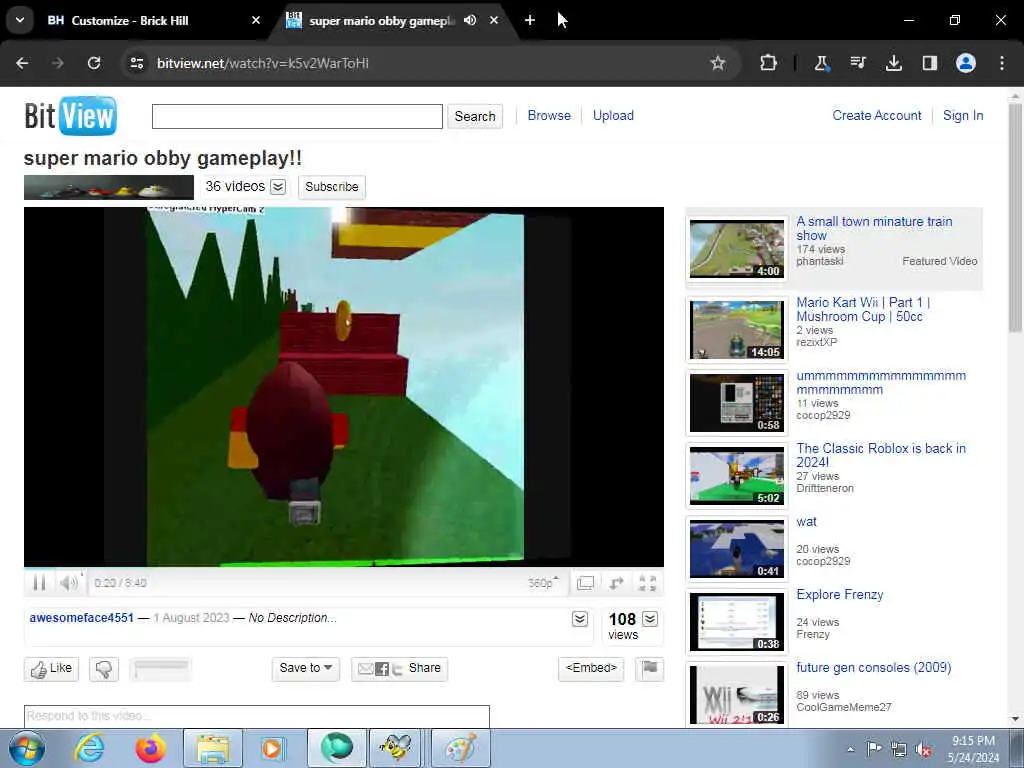Dislike video with thumbs down icon

104,669
